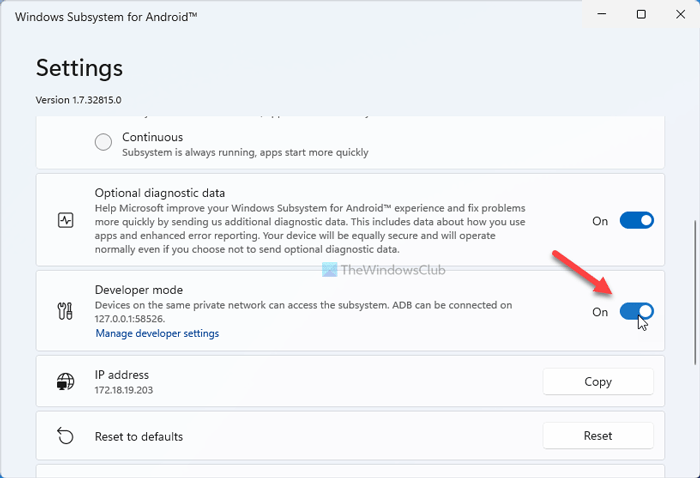
Task: Select the Continuous radio button
Action: click(x=103, y=143)
